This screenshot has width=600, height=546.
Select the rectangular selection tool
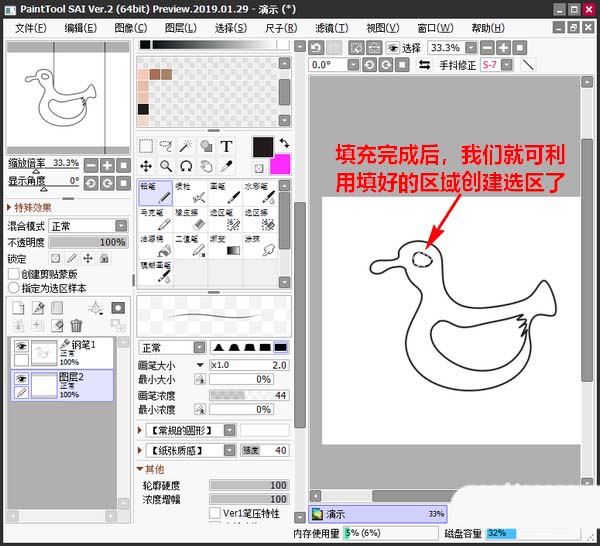point(146,146)
